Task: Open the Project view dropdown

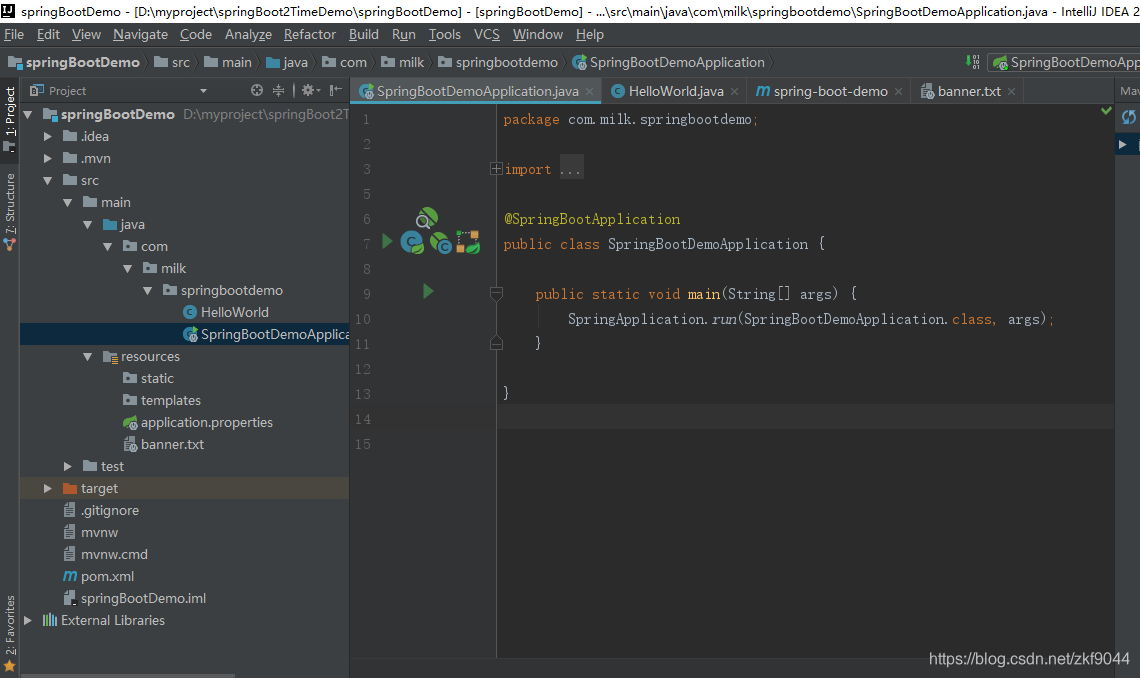Action: (x=204, y=91)
